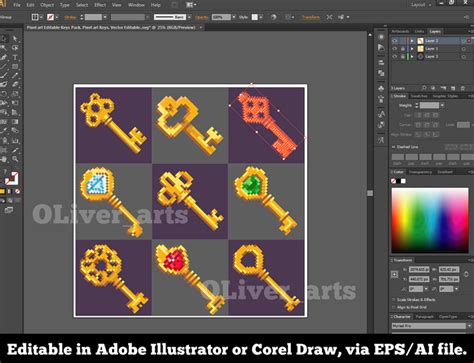474x363 pixels.
Task: Click Make Clipping Mask icon in the Layers panel
Action: (x=433, y=88)
